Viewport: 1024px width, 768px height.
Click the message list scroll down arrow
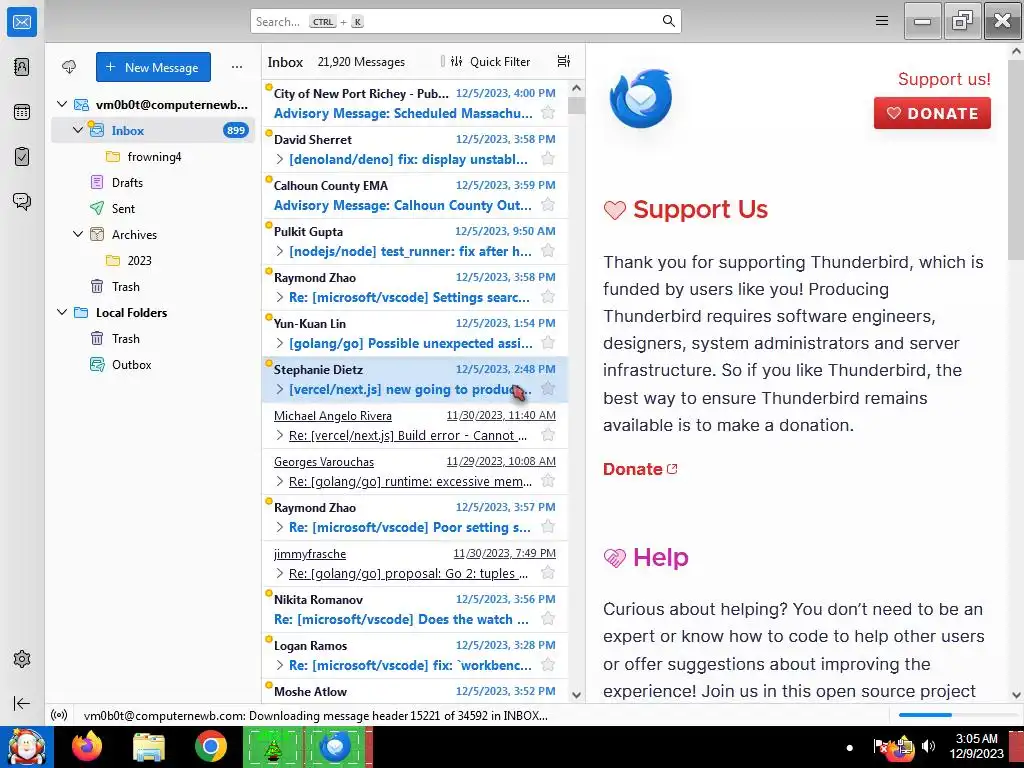(x=576, y=695)
